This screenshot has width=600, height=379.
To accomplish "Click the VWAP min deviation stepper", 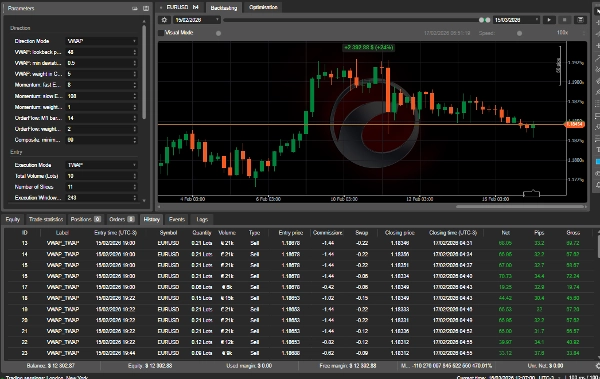I will tap(135, 63).
